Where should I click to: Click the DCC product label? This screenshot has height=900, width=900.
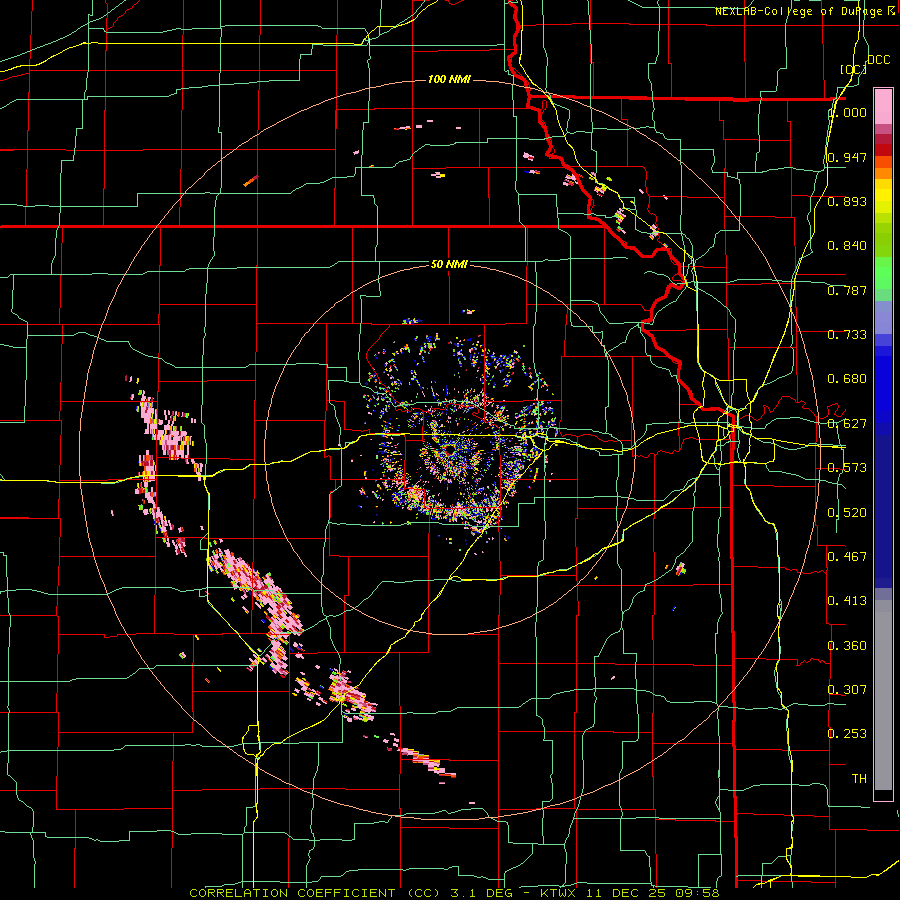point(878,60)
